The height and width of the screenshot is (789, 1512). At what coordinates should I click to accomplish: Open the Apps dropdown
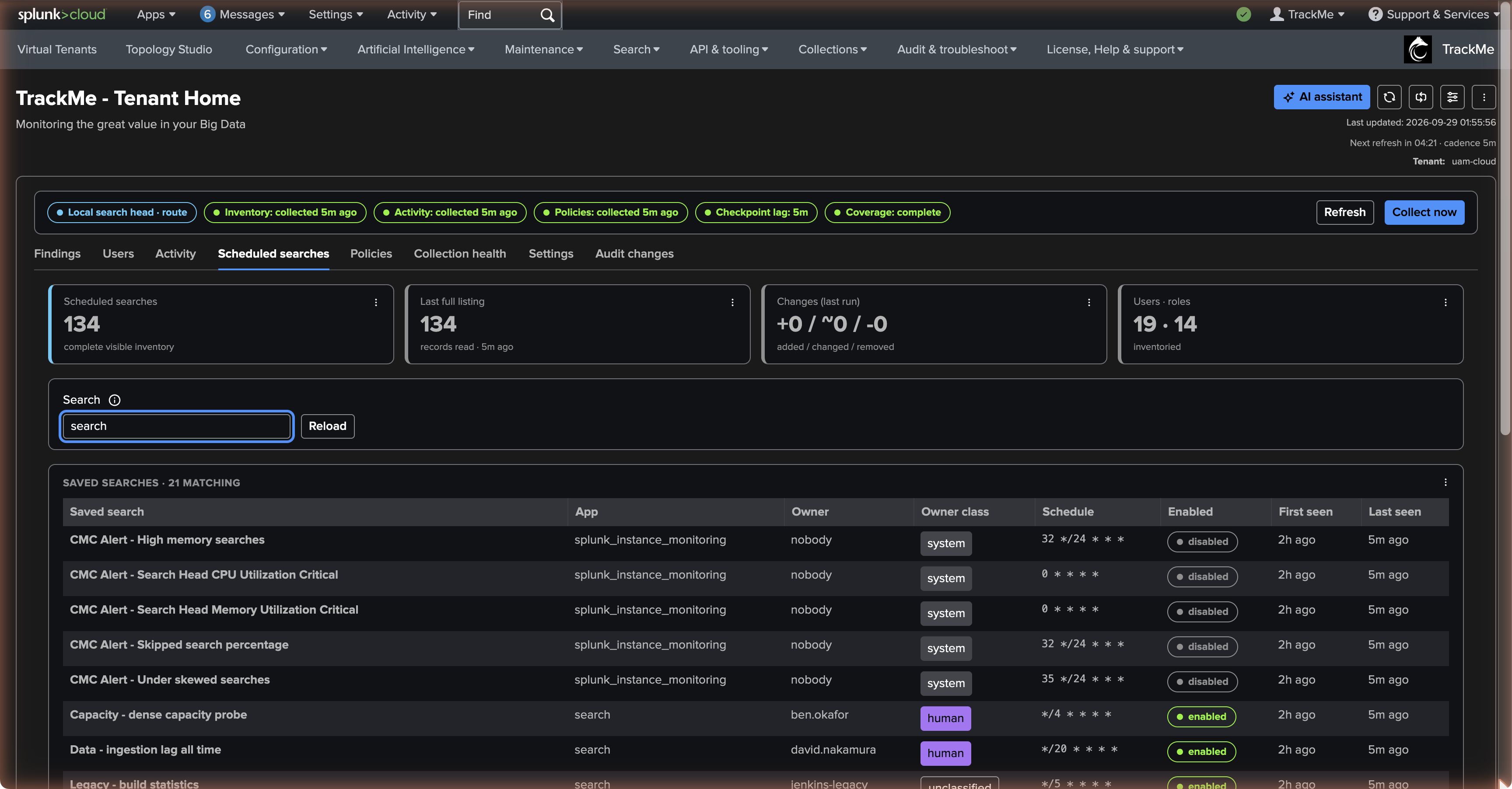[x=156, y=15]
